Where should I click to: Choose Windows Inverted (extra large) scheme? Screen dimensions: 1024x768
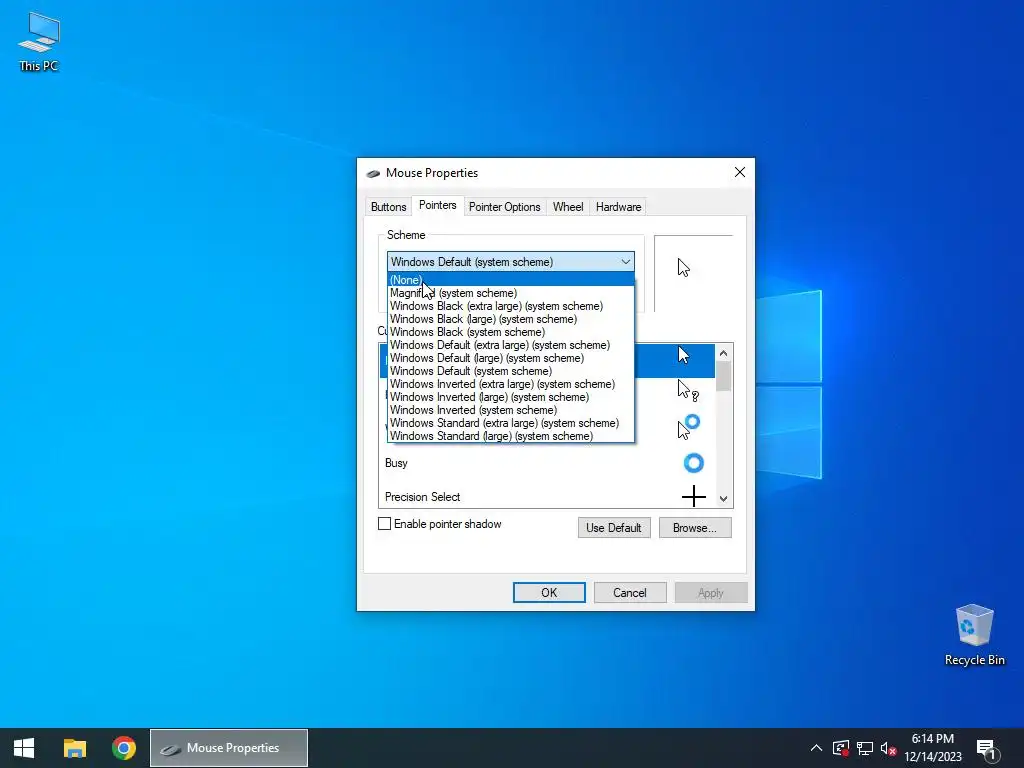(x=511, y=384)
